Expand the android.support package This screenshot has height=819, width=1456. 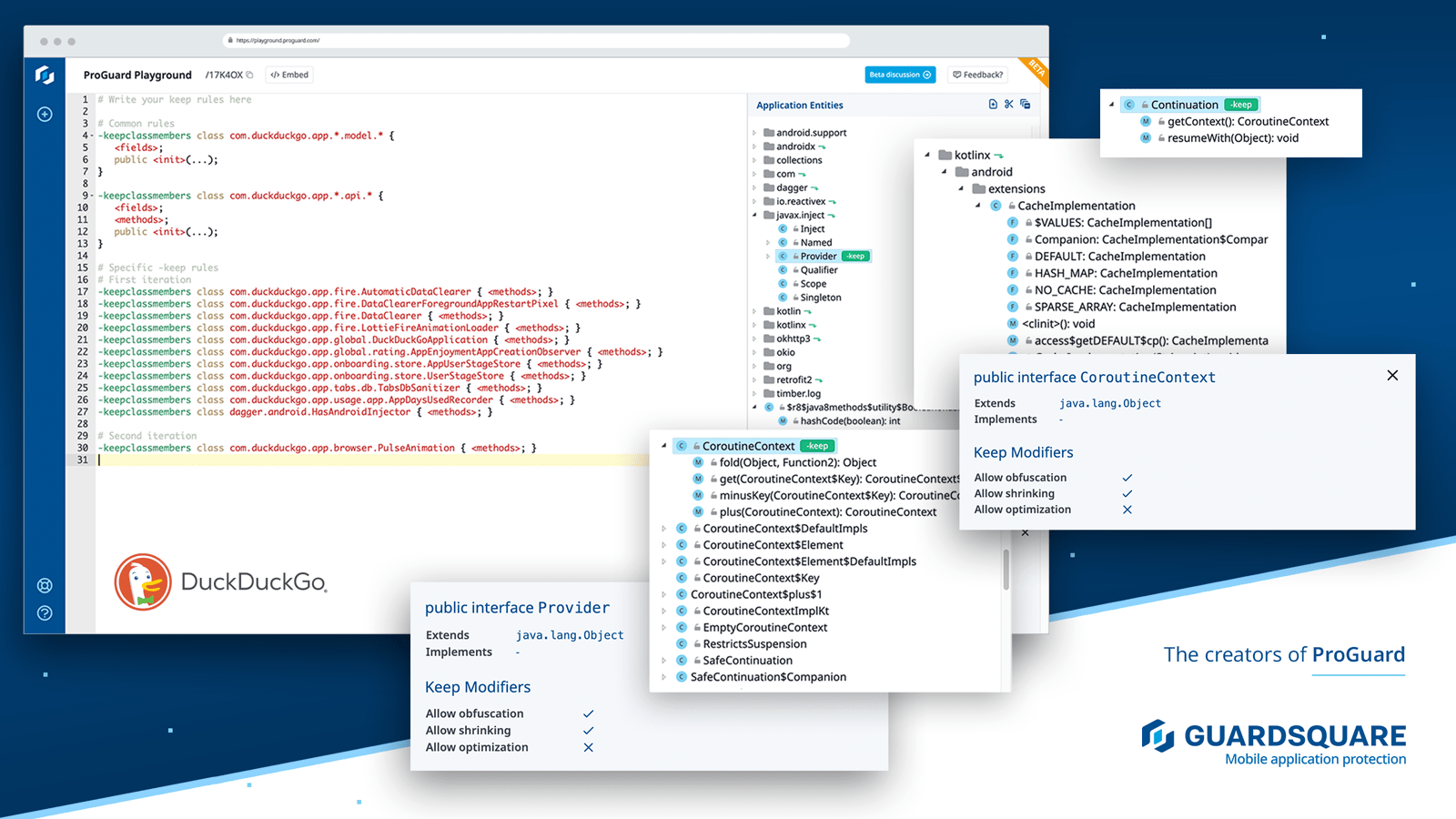754,133
